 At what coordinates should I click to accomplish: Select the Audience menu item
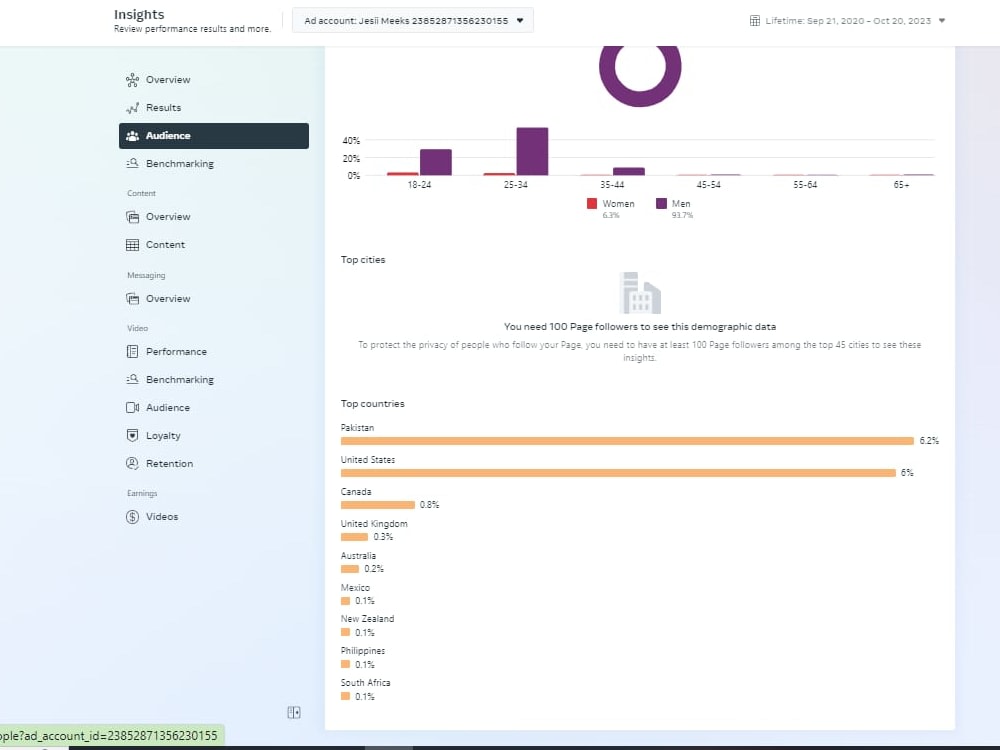[x=214, y=136]
